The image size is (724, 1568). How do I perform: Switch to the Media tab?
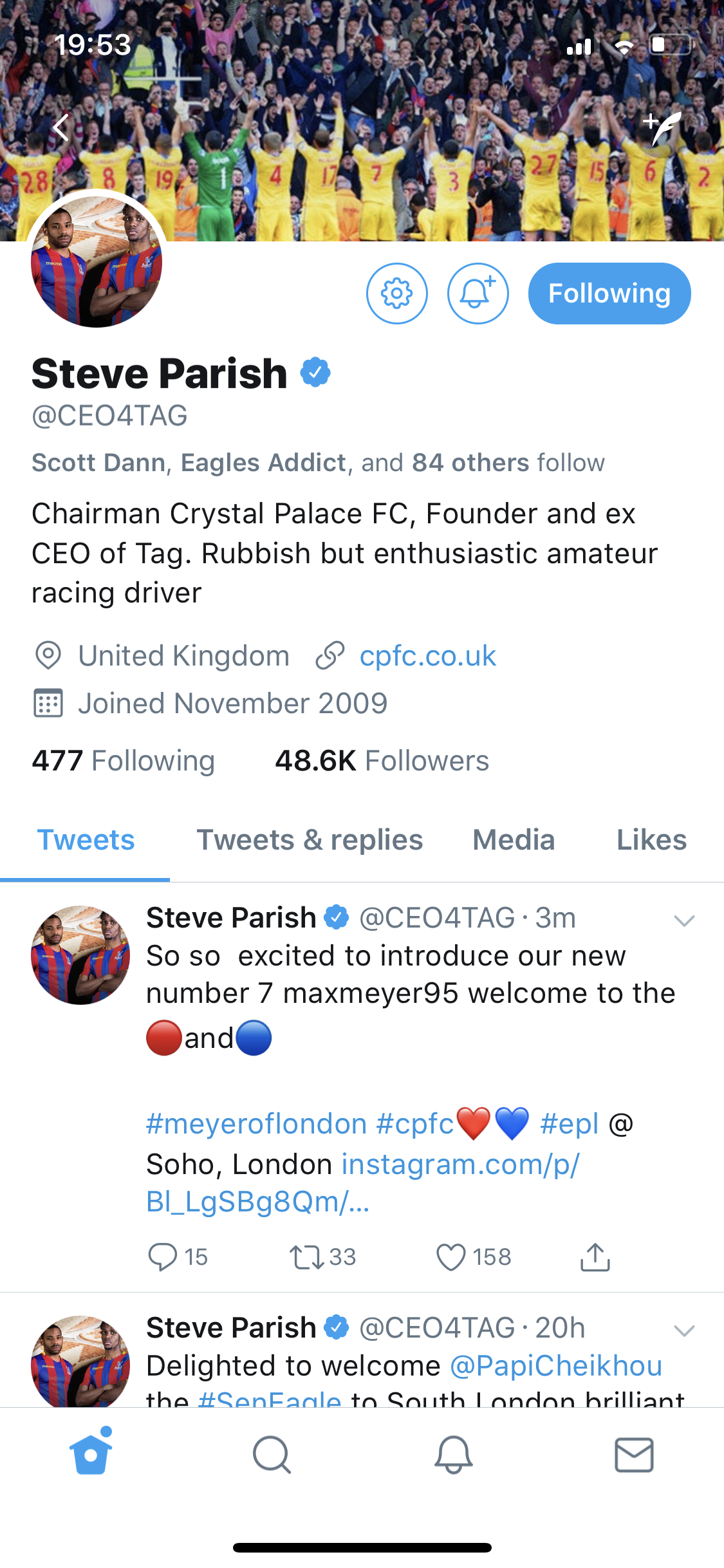[x=514, y=840]
